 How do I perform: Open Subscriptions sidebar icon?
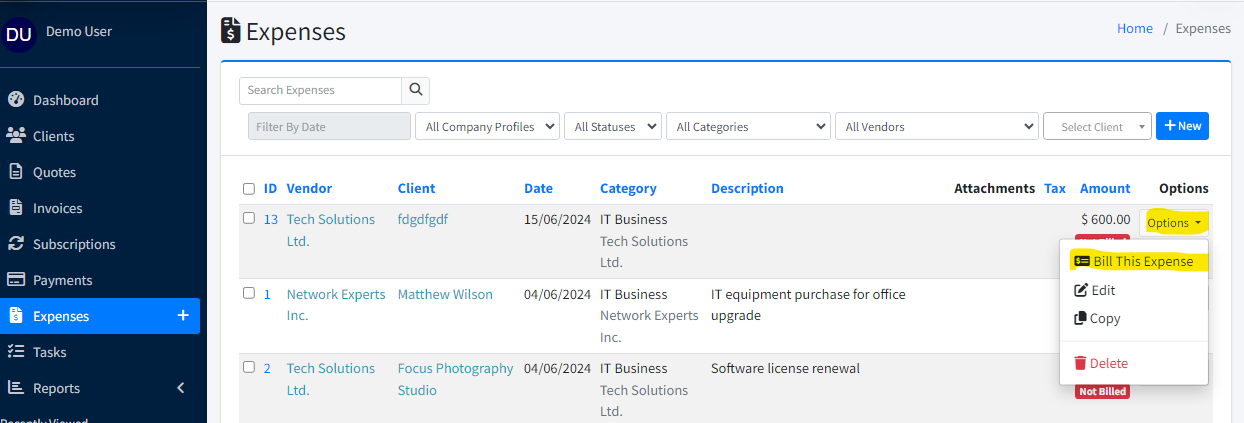15,244
